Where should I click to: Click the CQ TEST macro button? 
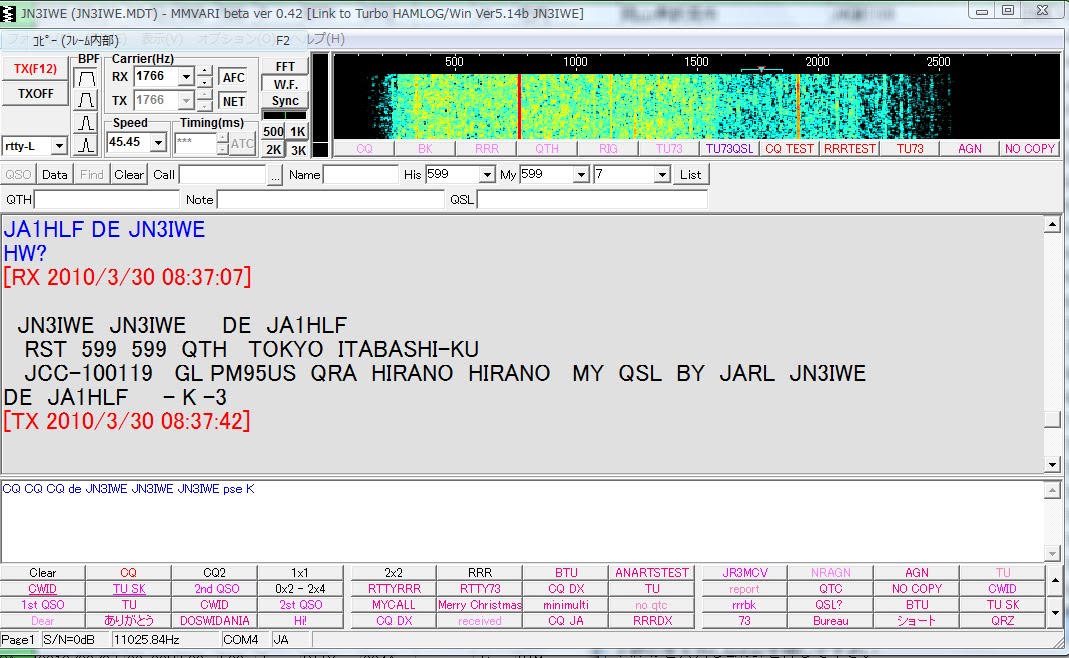click(x=789, y=149)
